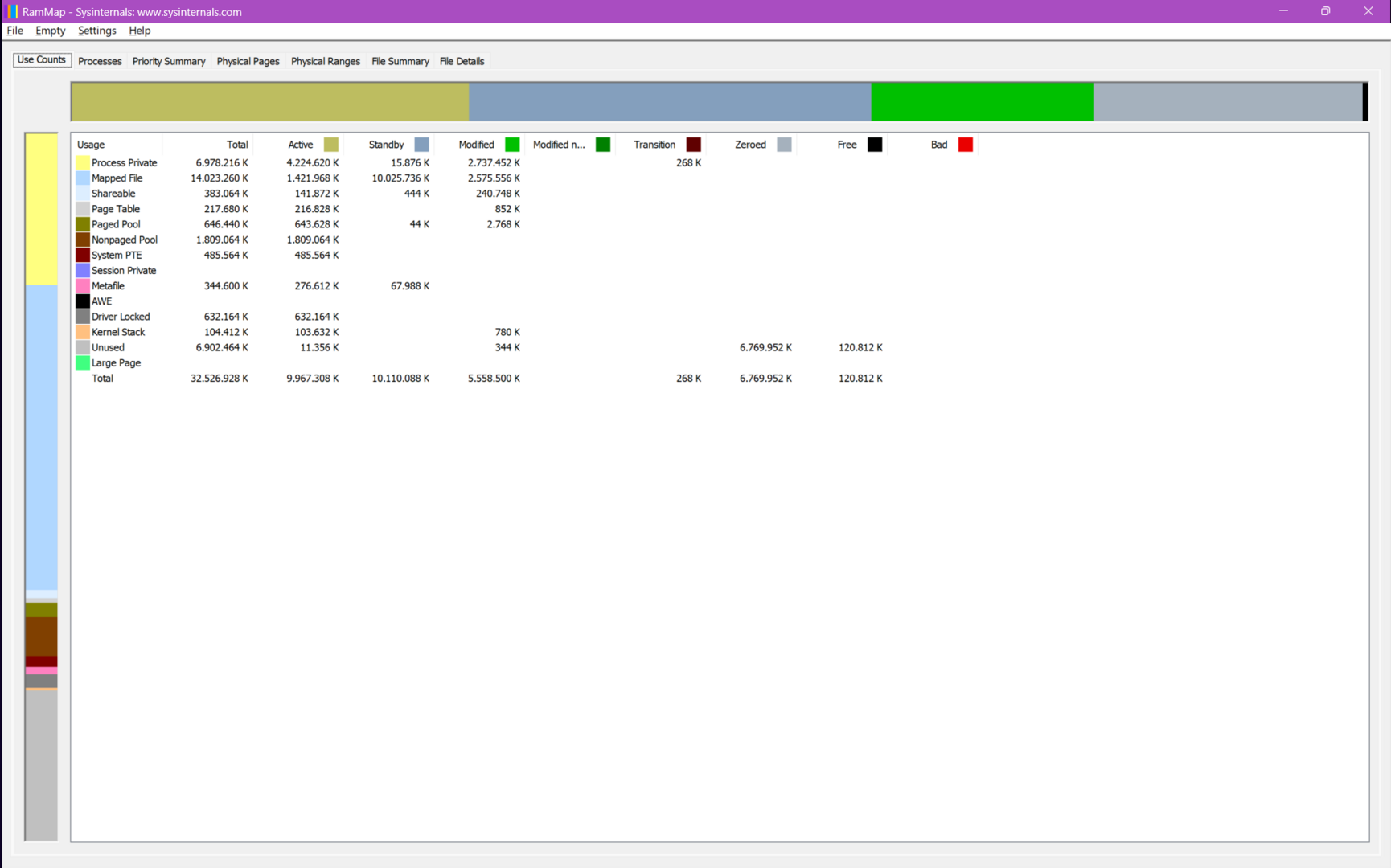This screenshot has width=1391, height=868.
Task: Click the Standby column header label
Action: [x=386, y=145]
